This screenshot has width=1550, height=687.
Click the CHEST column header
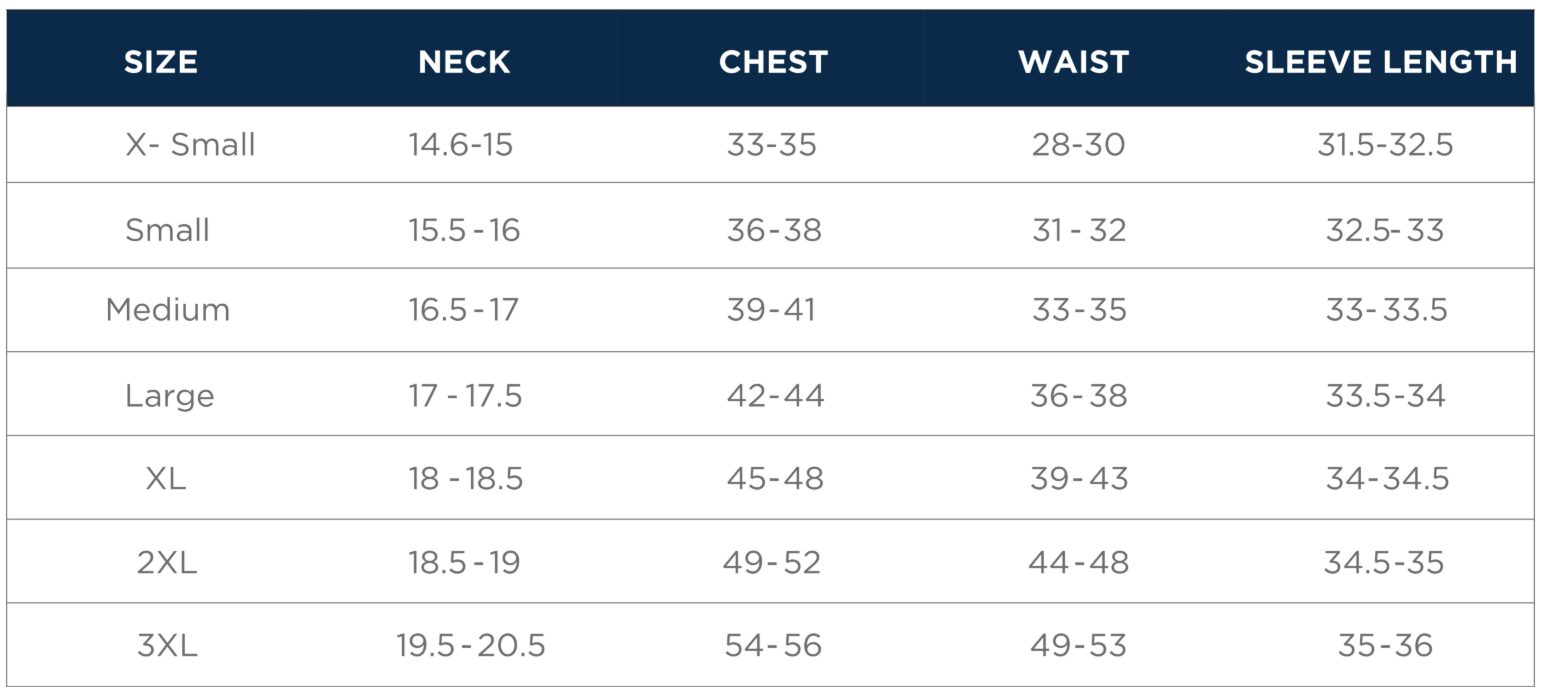(773, 62)
